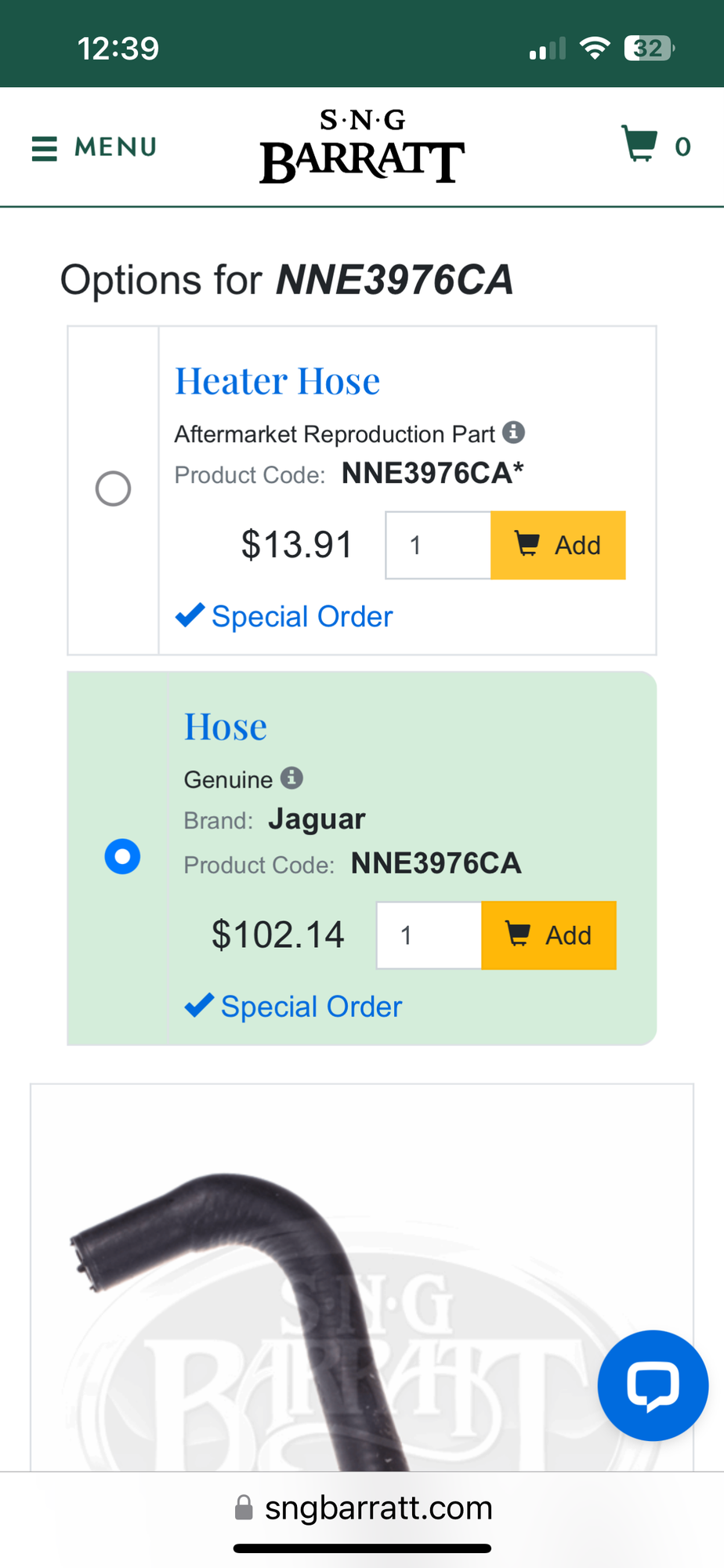Open the live chat bubble

click(x=653, y=1385)
